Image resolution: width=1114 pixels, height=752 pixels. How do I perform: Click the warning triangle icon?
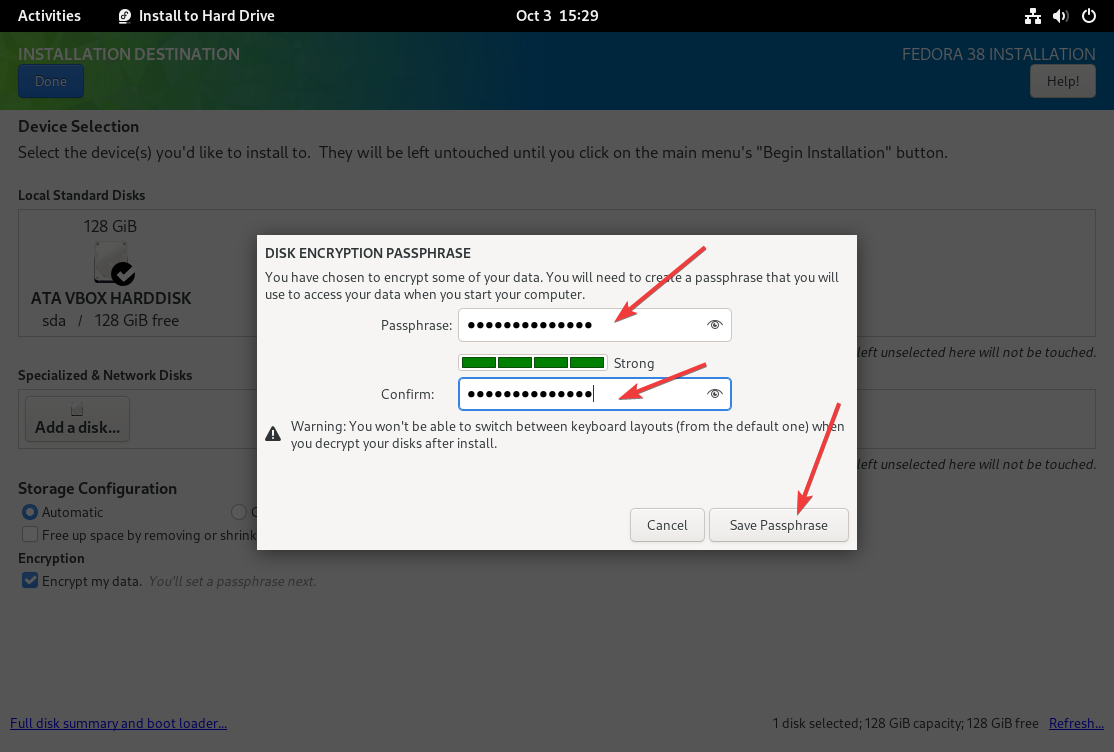272,434
